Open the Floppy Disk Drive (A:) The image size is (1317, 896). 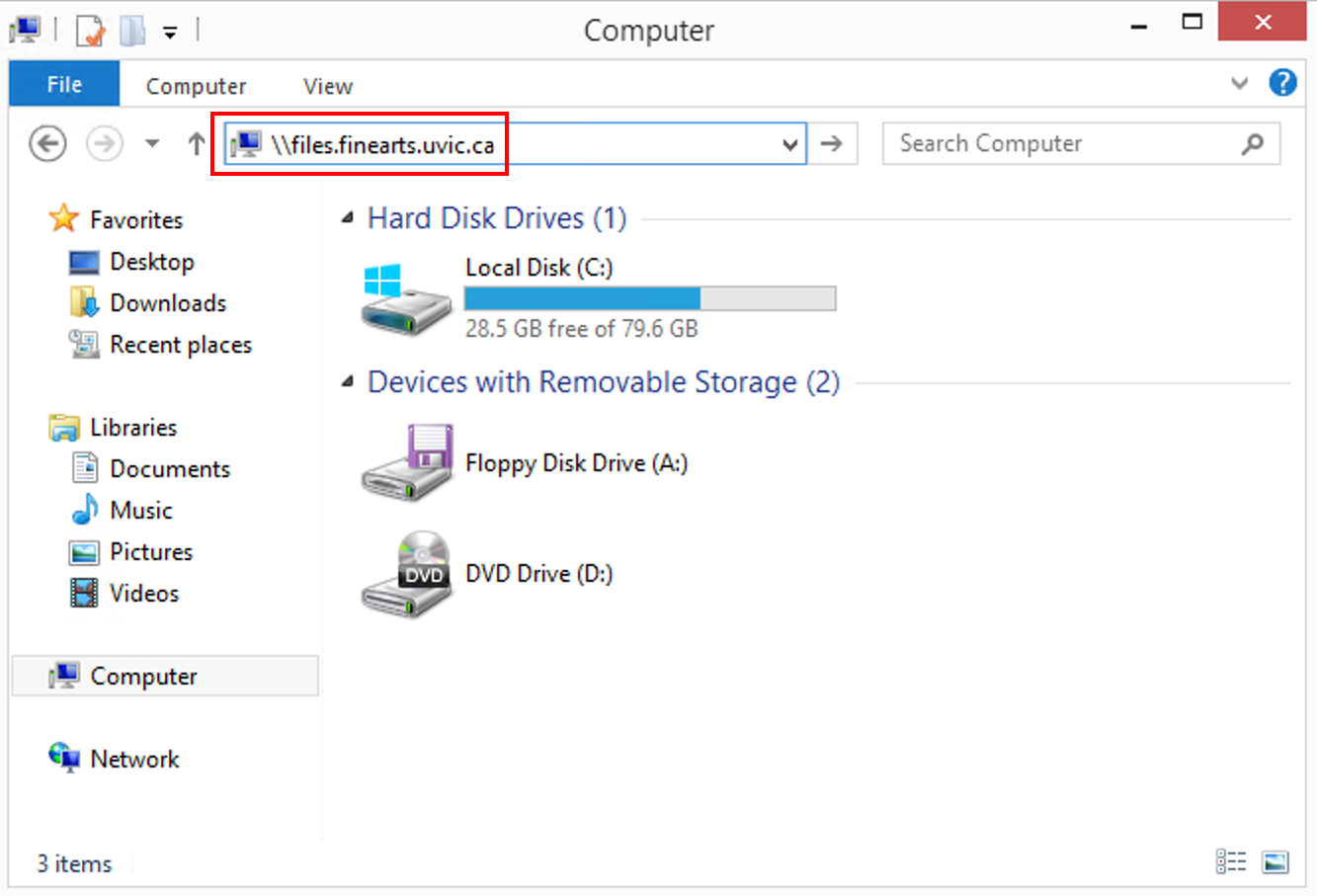click(576, 462)
